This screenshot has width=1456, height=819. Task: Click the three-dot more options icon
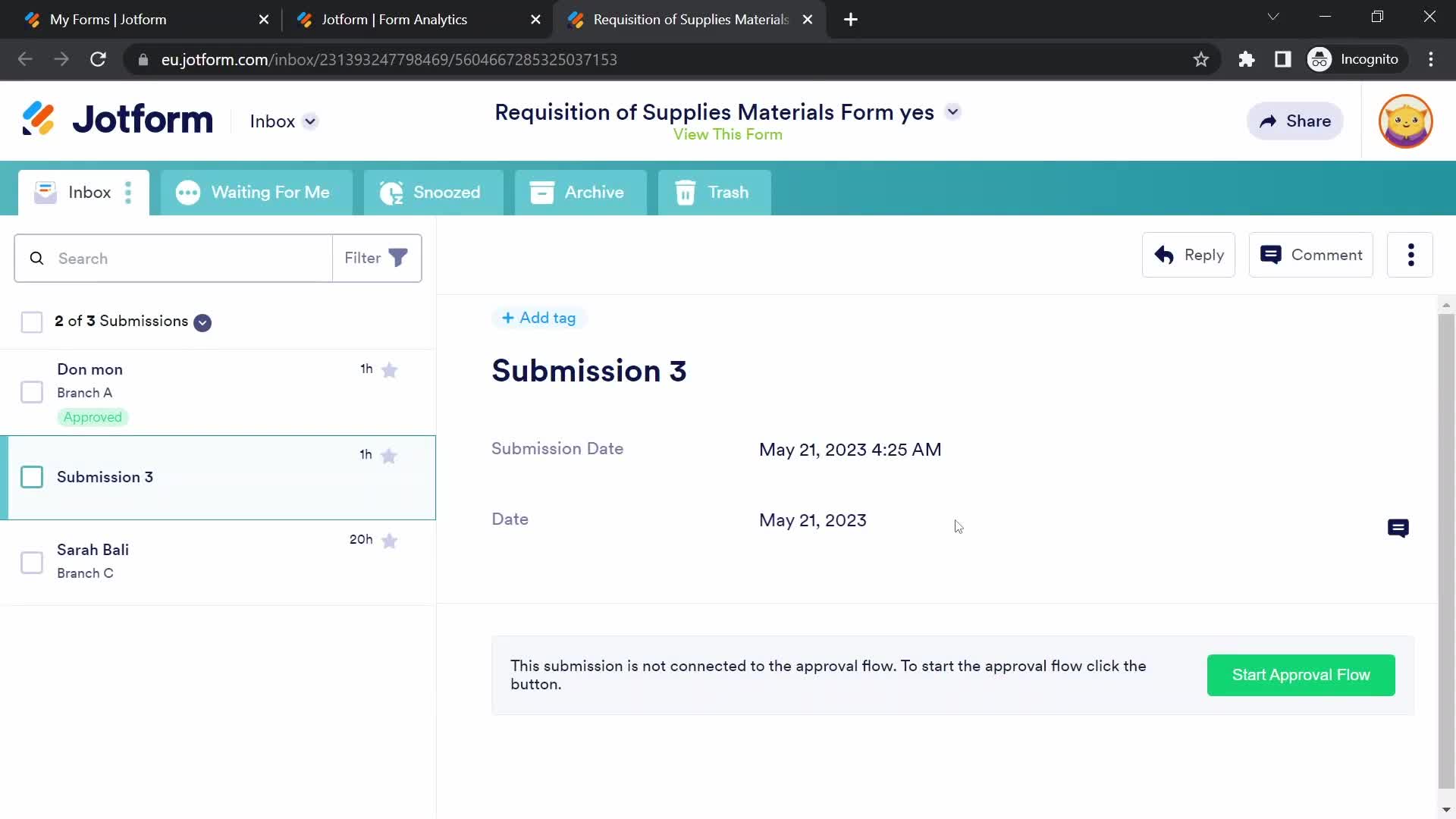(1411, 255)
